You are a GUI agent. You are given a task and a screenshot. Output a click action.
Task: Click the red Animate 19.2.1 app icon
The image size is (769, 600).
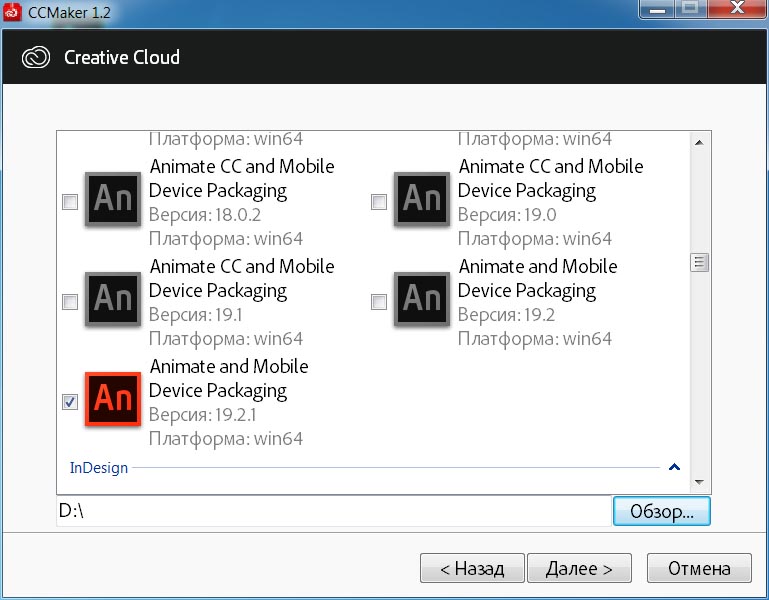click(113, 399)
